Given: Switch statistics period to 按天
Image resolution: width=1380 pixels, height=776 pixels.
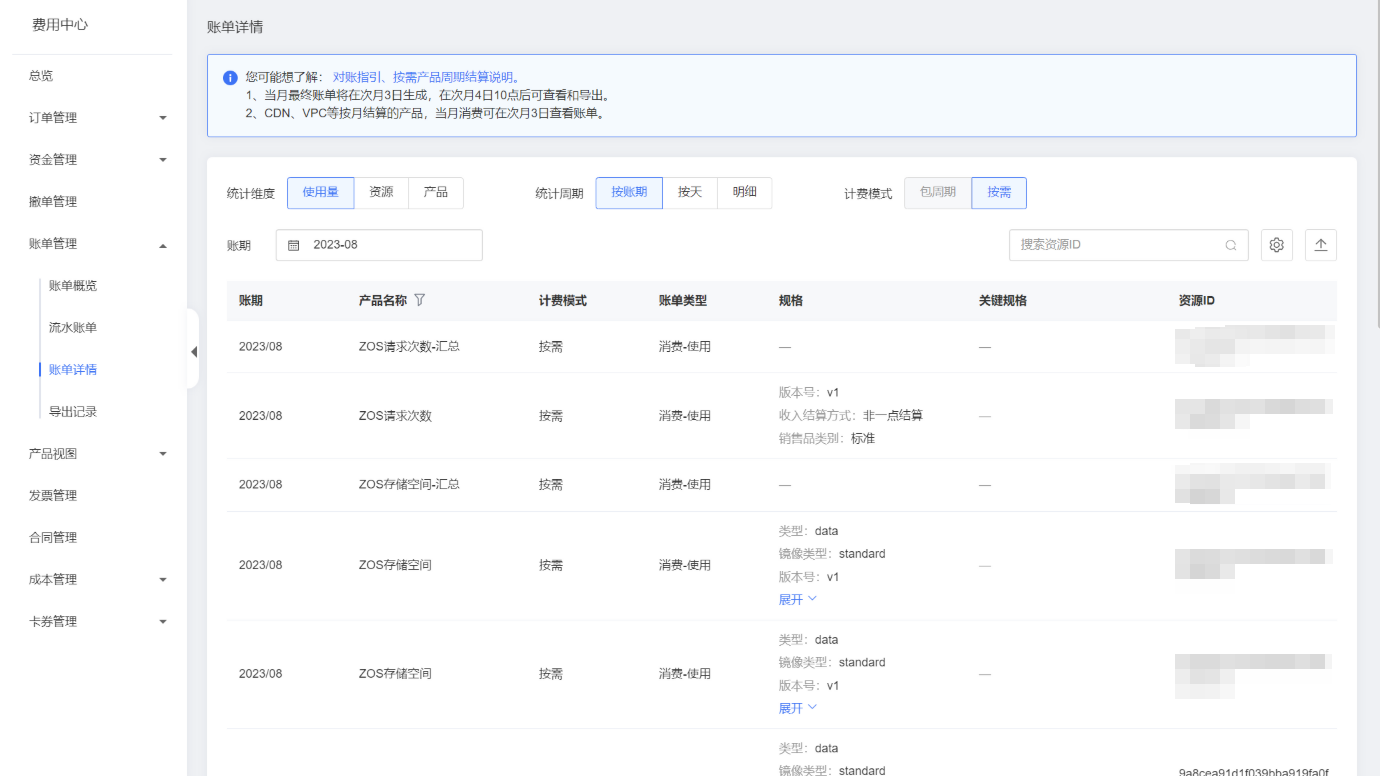Looking at the screenshot, I should (x=690, y=192).
